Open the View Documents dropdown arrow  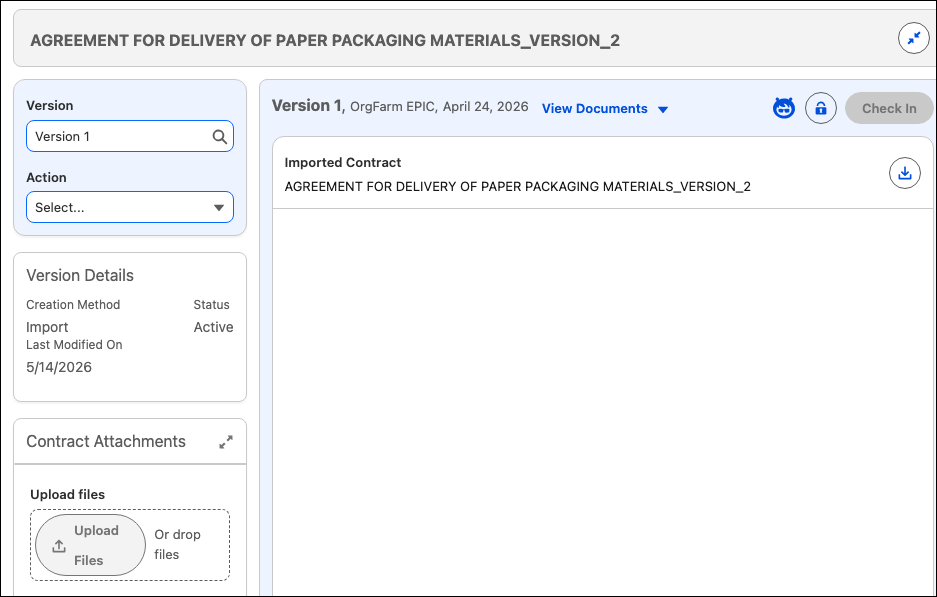pos(663,109)
